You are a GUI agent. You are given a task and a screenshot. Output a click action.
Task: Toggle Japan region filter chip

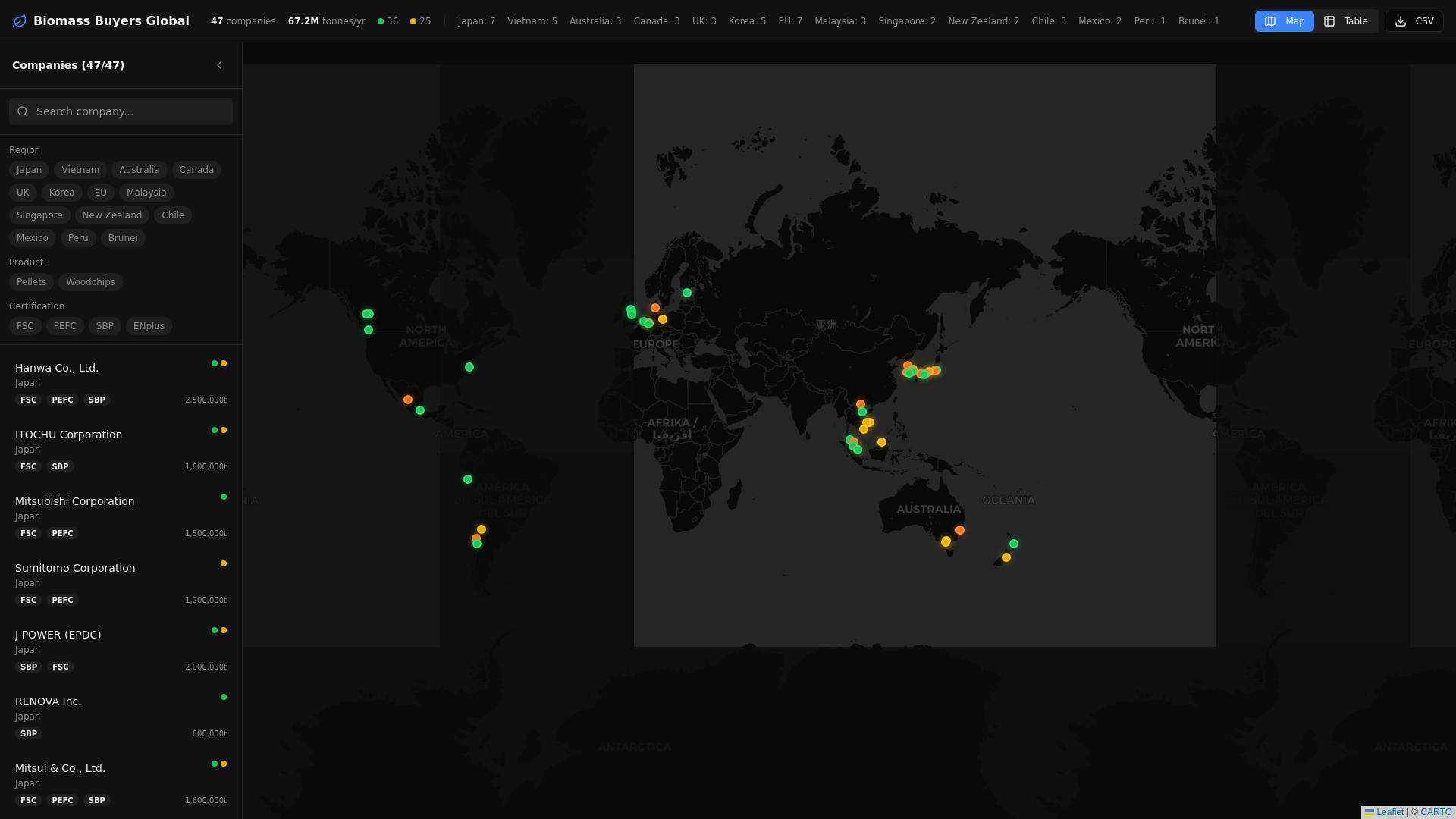coord(29,170)
